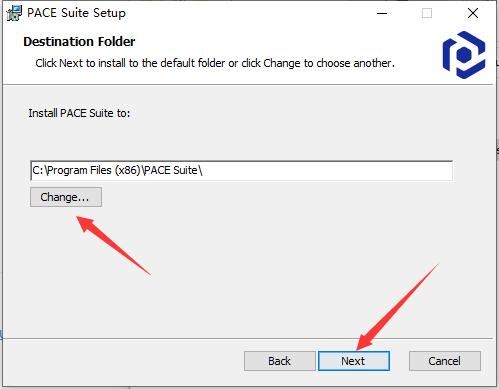Open the folder browser with Change...
This screenshot has height=389, width=499.
[66, 197]
